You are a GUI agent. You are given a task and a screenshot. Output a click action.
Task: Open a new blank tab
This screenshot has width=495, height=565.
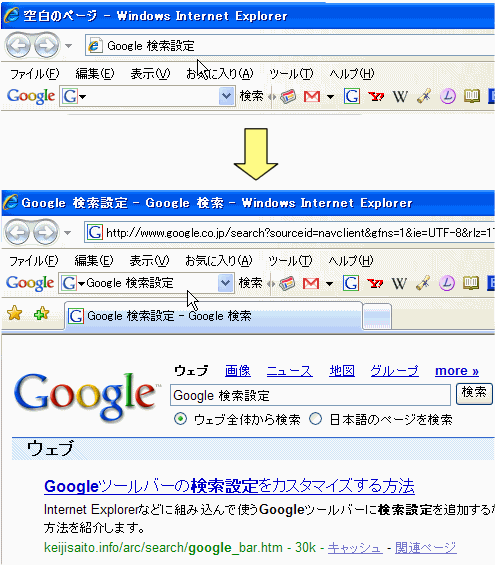[x=377, y=316]
